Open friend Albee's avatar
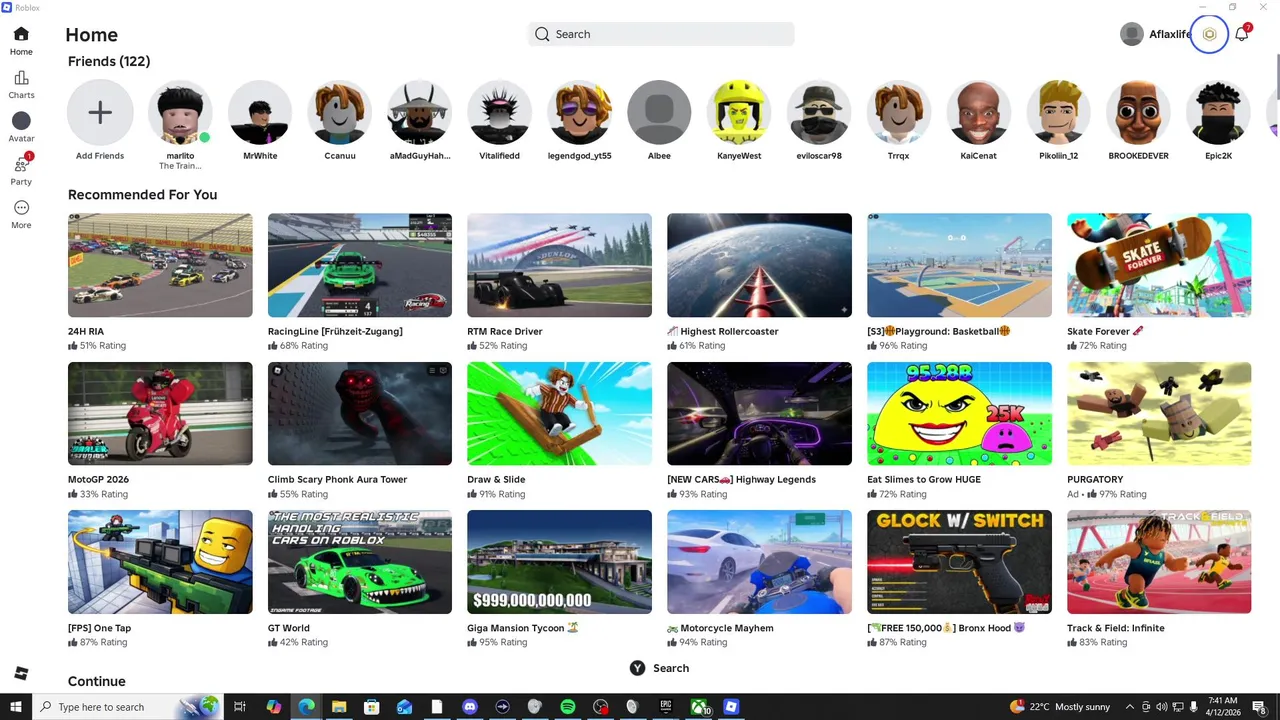1280x720 pixels. [659, 112]
